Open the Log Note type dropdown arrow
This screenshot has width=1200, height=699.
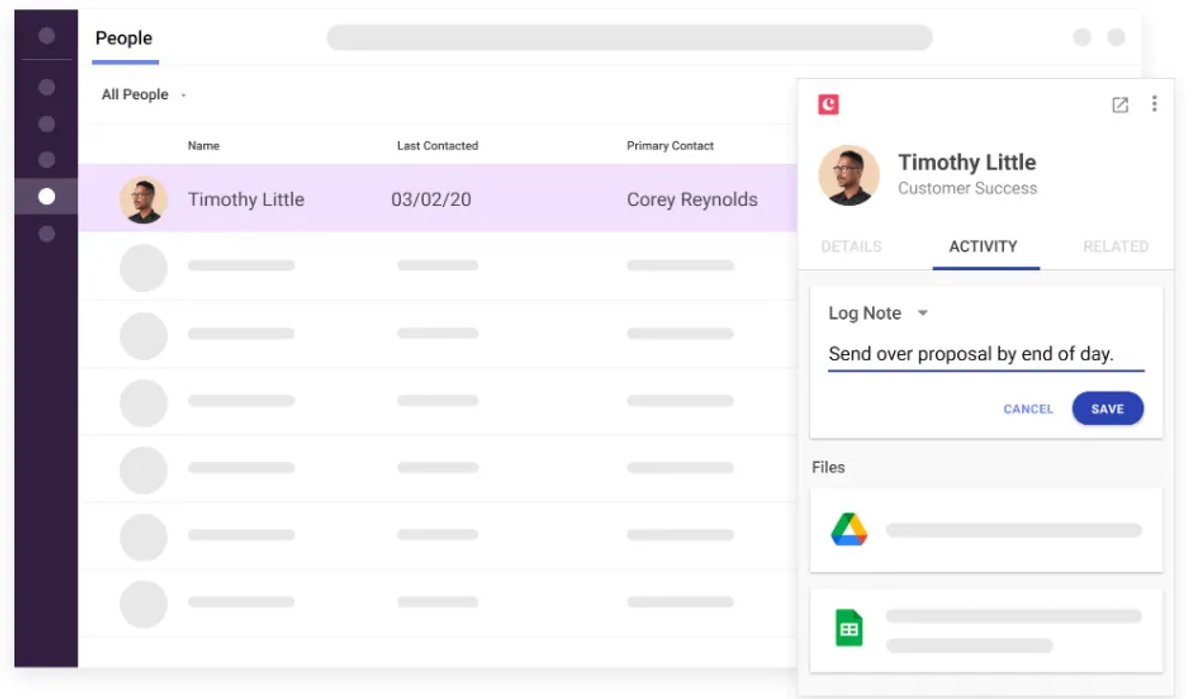[x=923, y=313]
